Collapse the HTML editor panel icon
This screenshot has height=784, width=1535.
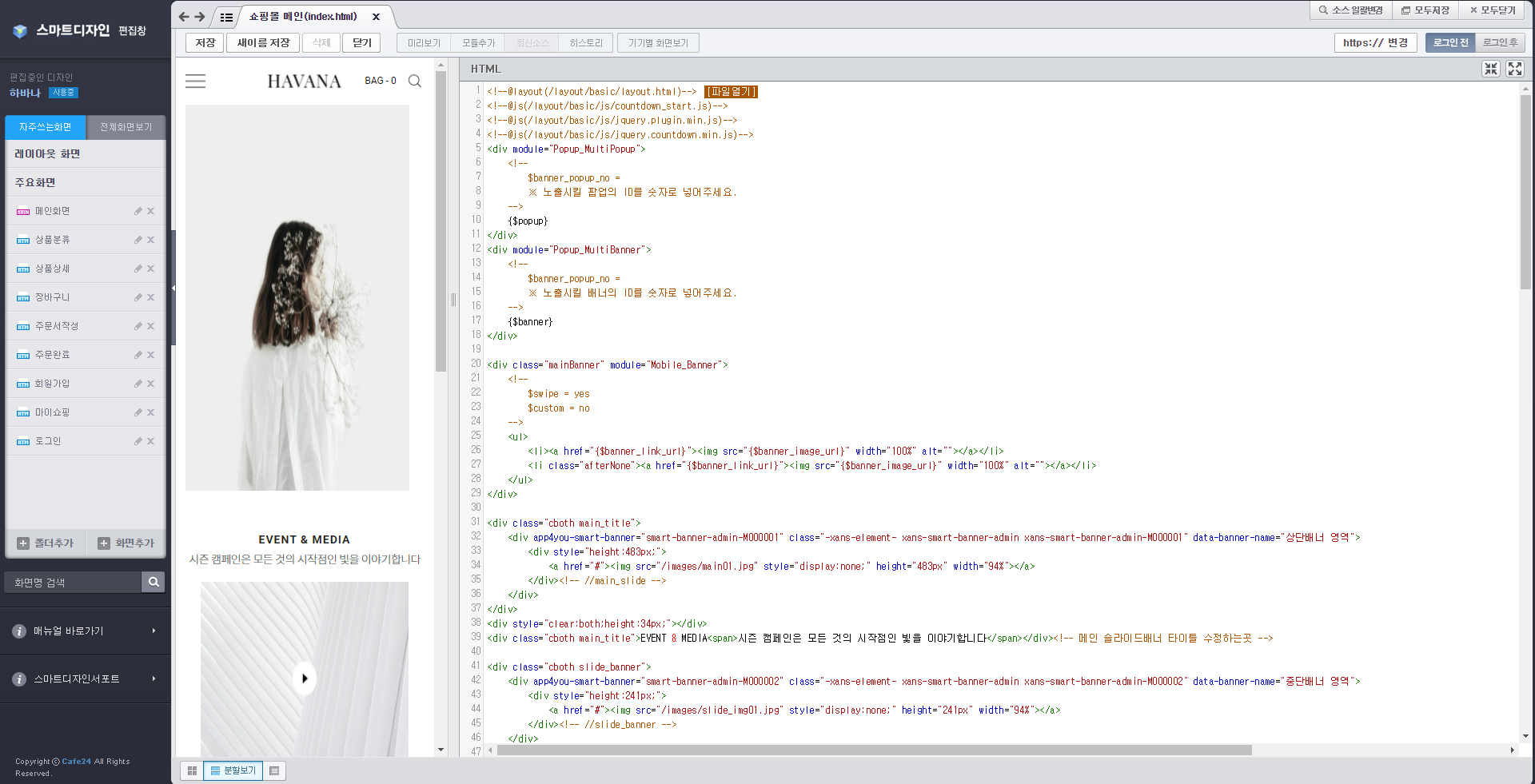click(x=1491, y=69)
